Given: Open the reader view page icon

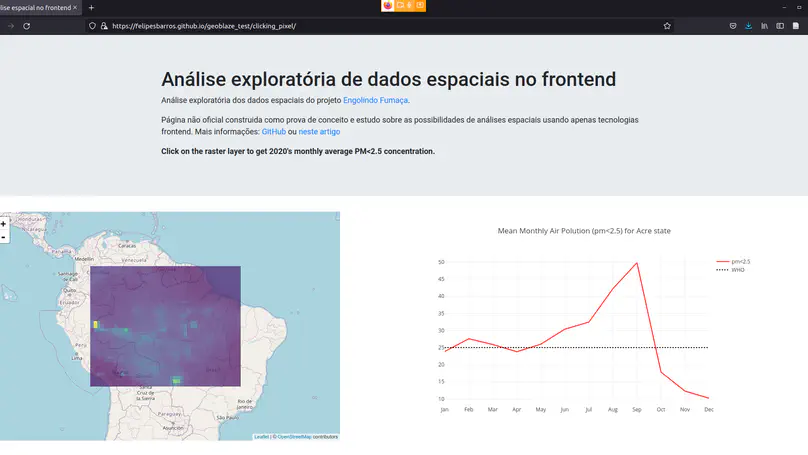Looking at the screenshot, I should [796, 26].
